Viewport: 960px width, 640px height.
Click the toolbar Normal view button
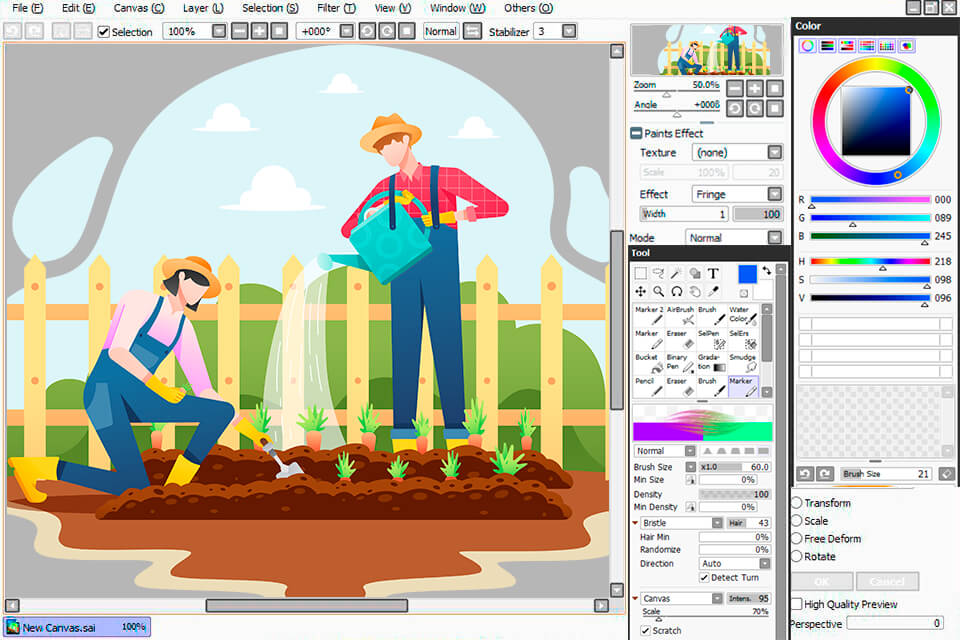(441, 31)
